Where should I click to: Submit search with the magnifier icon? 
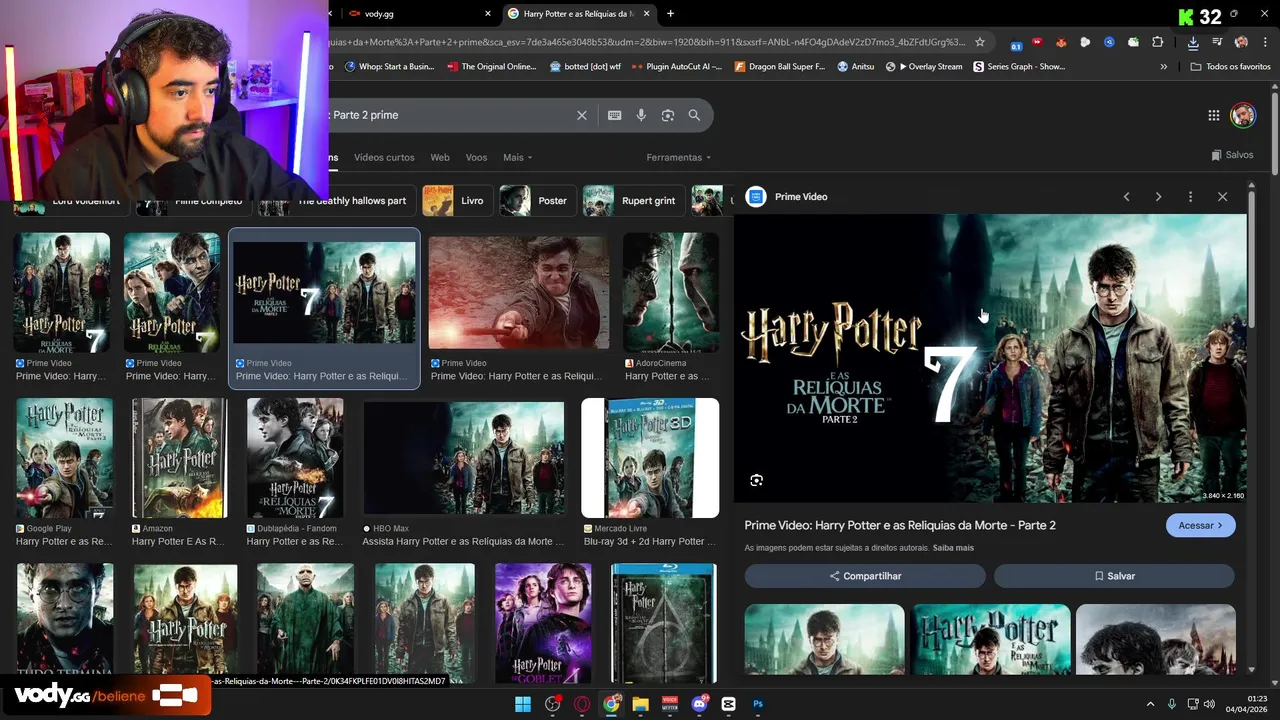tap(694, 115)
